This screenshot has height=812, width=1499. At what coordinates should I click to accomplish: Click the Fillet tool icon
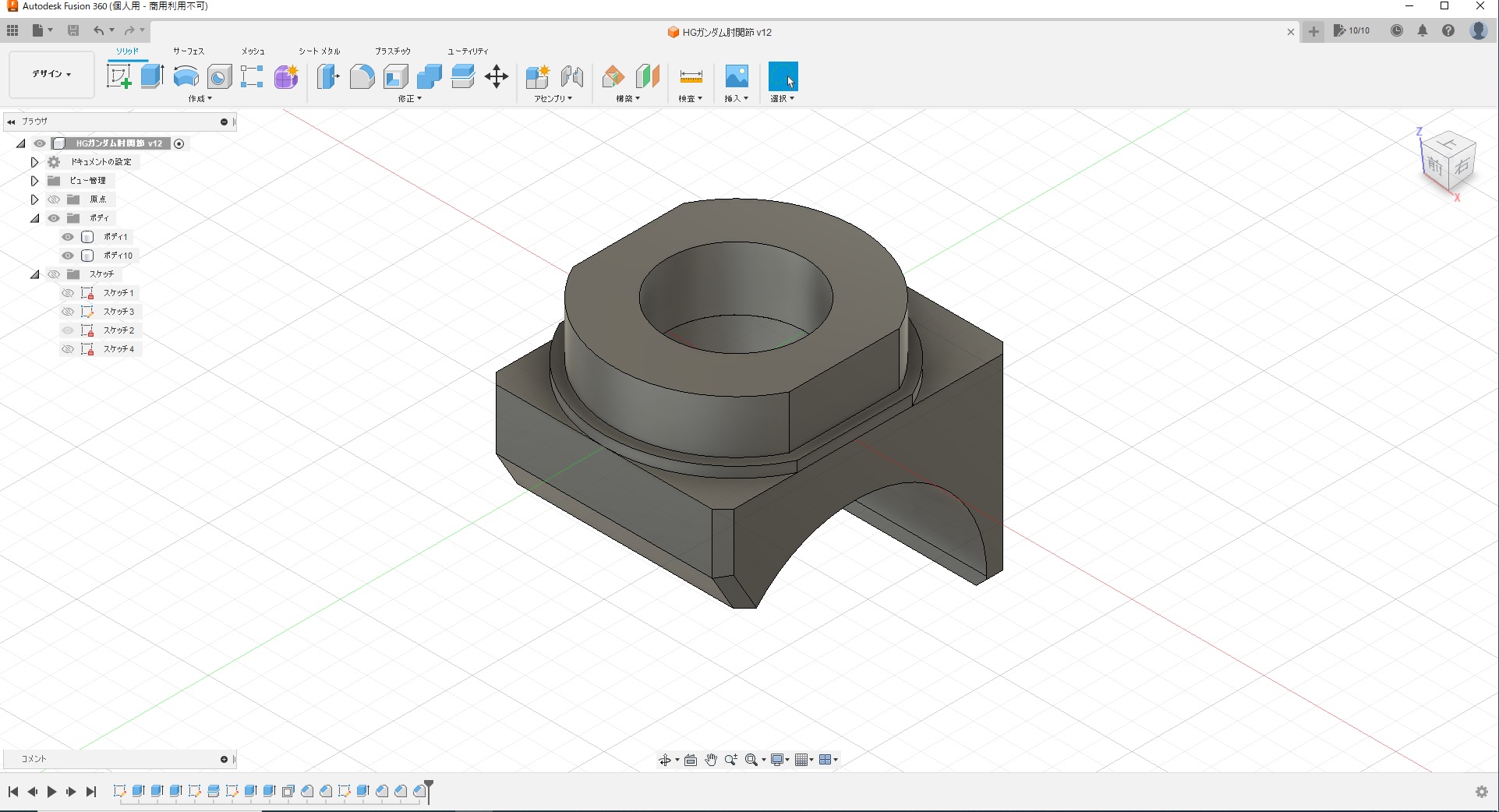362,76
